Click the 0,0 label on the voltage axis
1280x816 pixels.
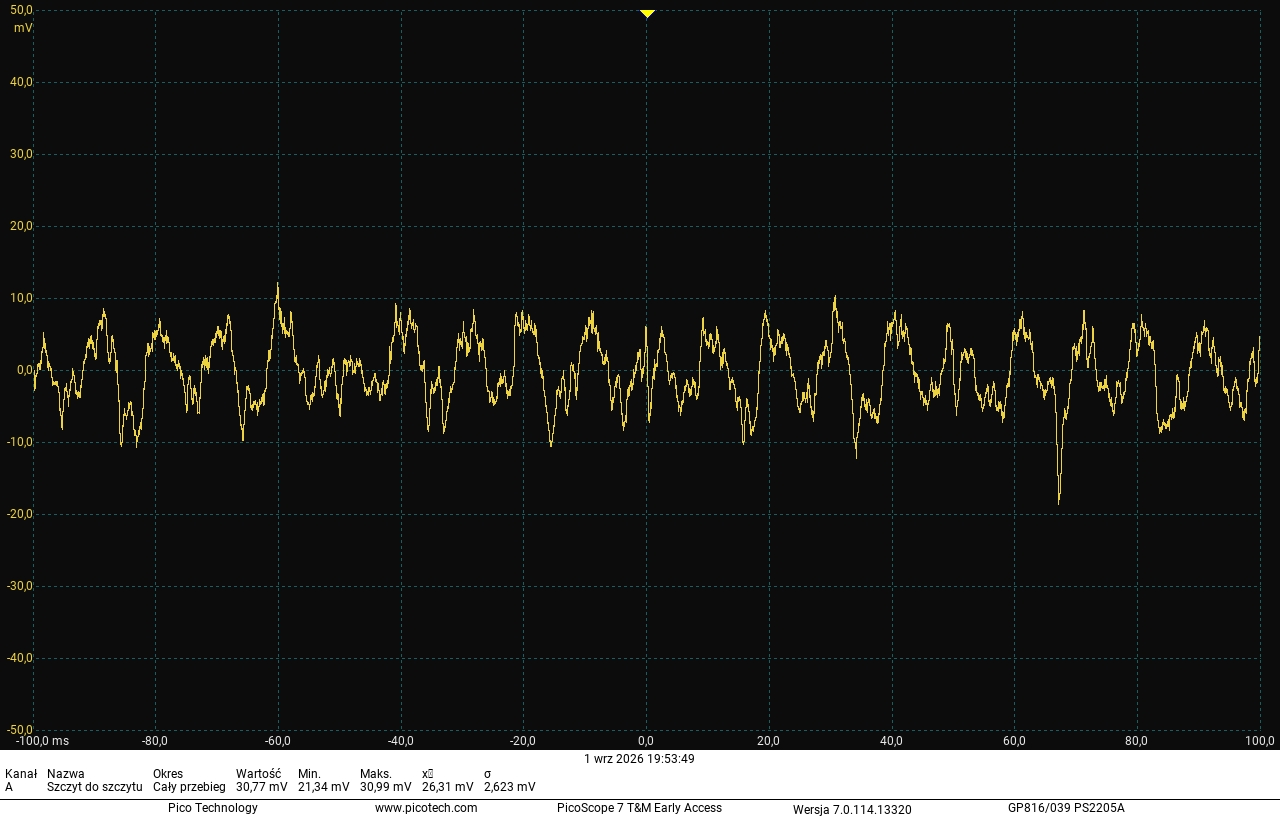coord(25,370)
